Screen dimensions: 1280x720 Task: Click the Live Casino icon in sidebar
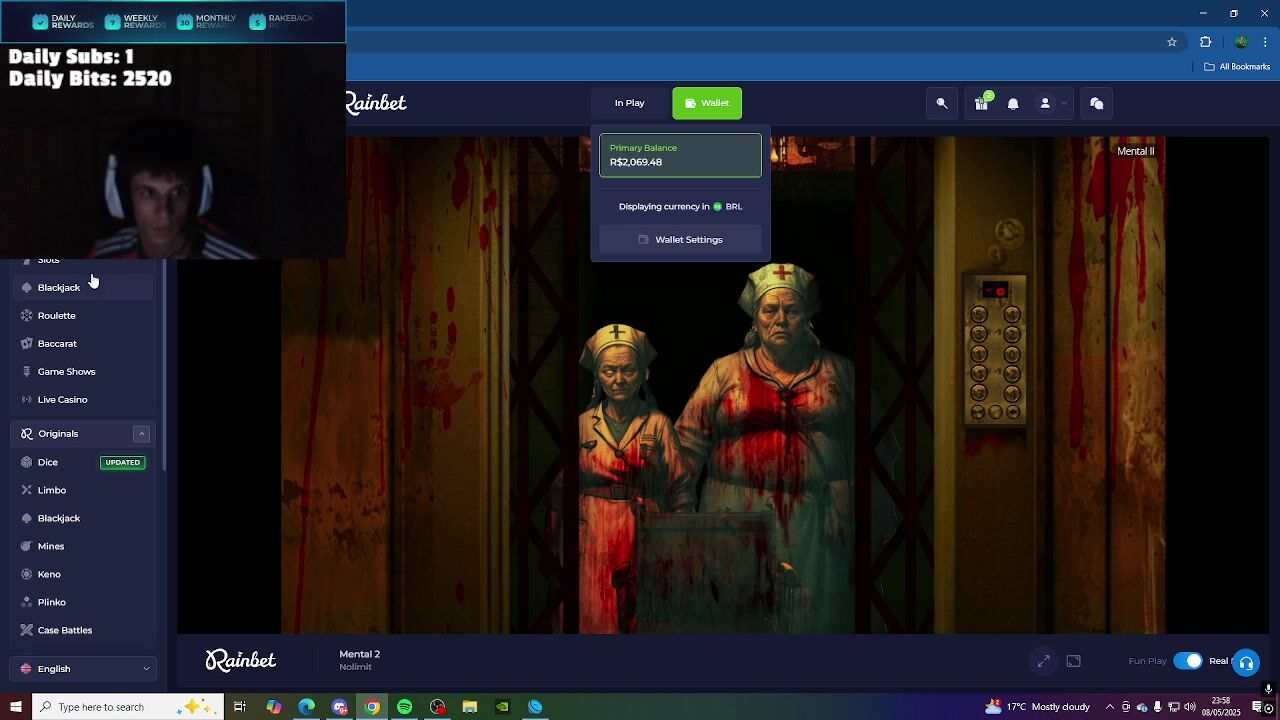(x=27, y=400)
